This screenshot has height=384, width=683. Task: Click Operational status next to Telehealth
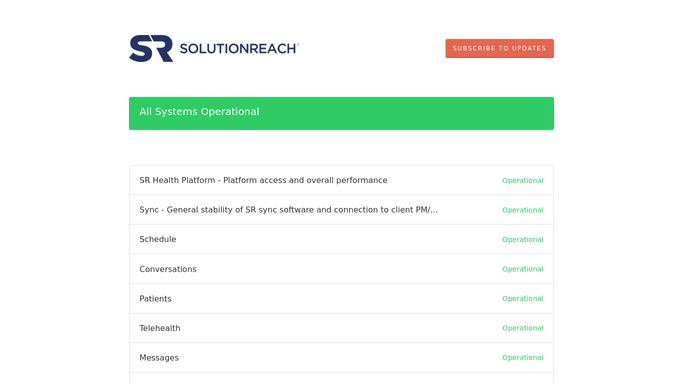[522, 328]
